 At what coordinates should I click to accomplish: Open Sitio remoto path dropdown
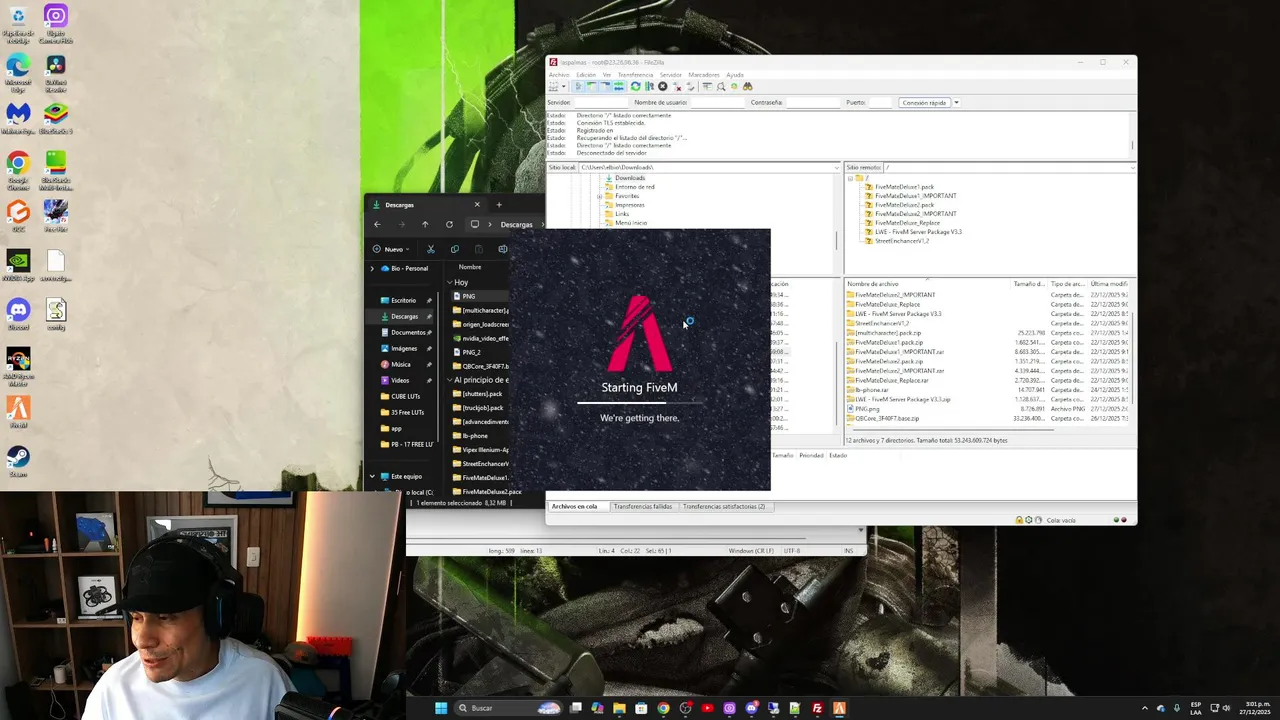(x=1132, y=167)
